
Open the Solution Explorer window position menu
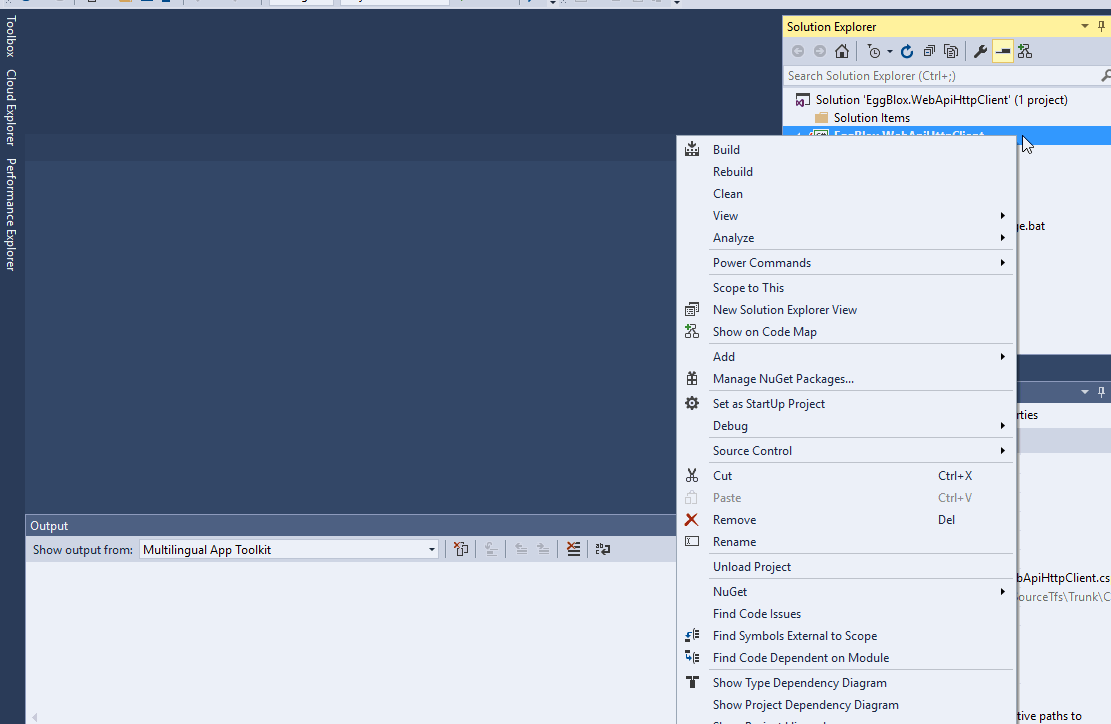(1085, 26)
